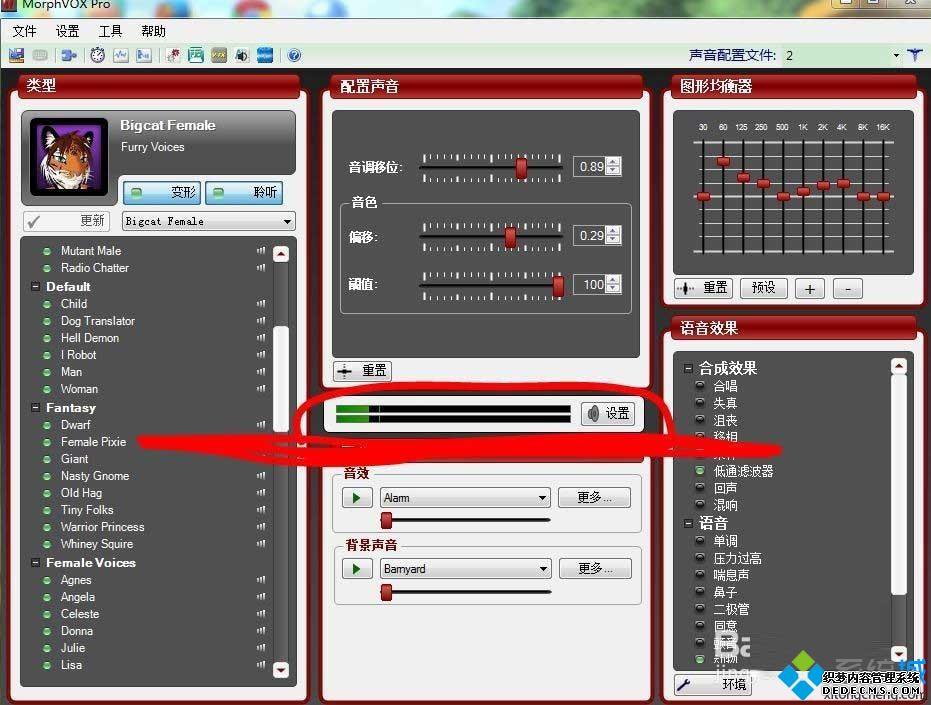Click sound bars icon beside Julie

pos(261,648)
